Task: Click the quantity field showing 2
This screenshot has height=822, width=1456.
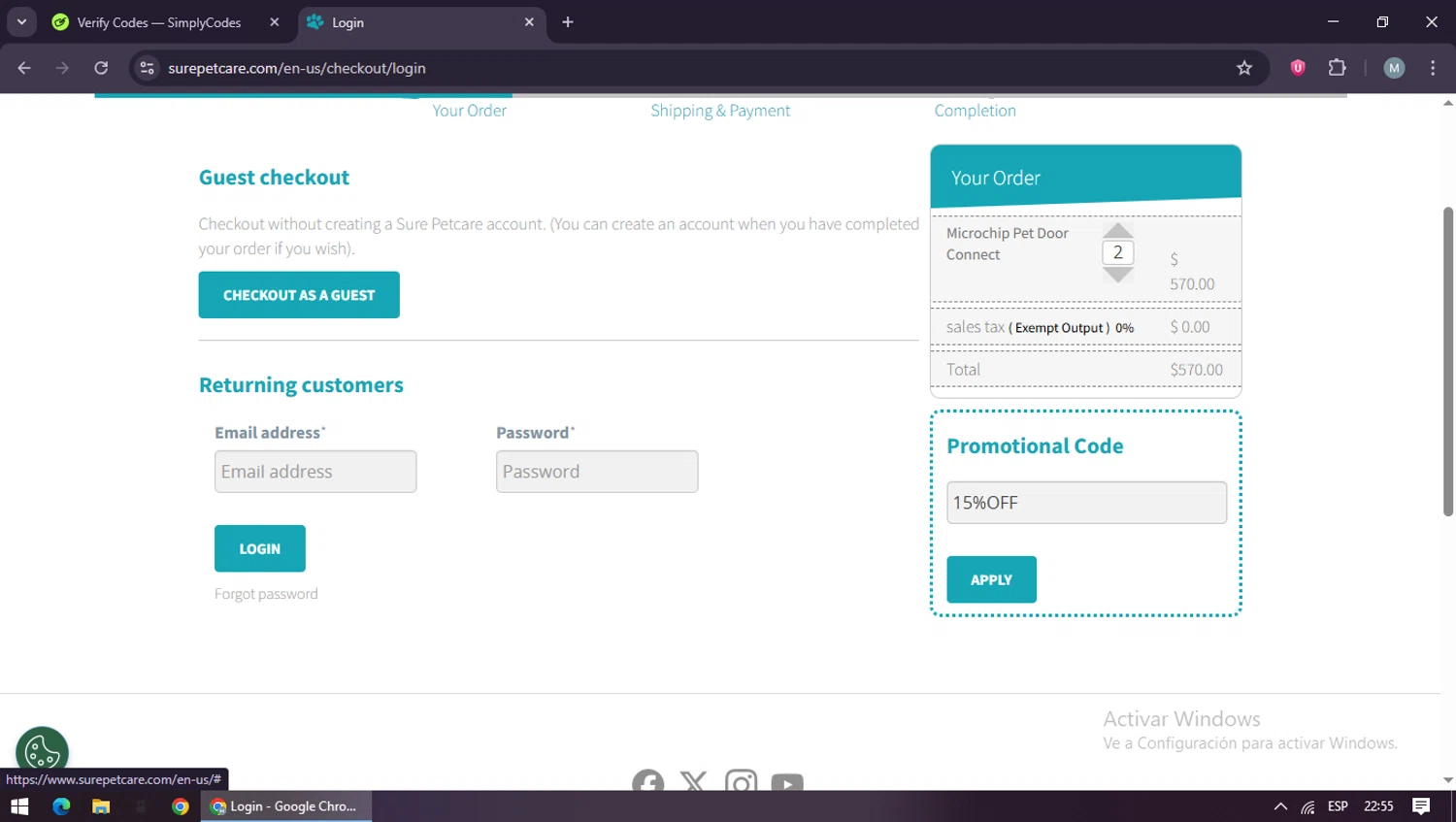Action: coord(1118,252)
